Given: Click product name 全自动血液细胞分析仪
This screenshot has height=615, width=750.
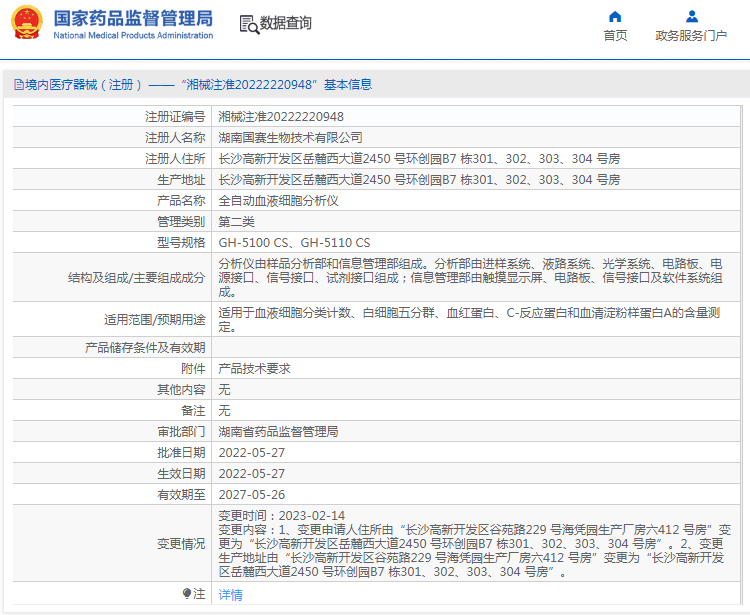Looking at the screenshot, I should point(278,201).
